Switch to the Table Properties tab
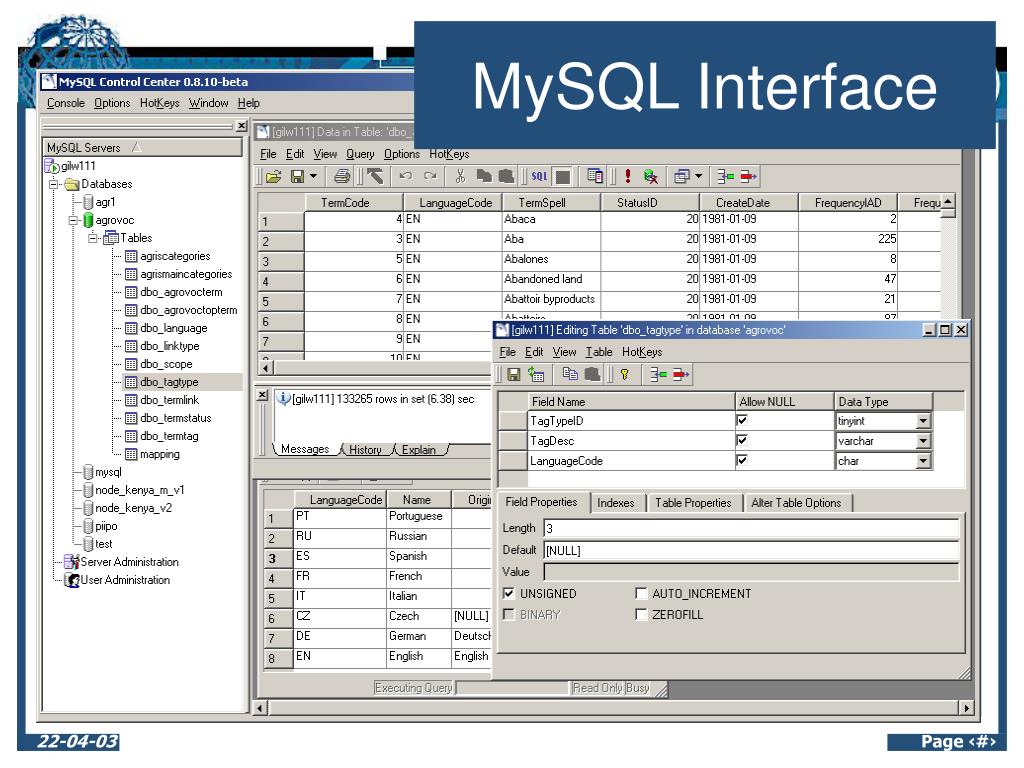 click(x=694, y=503)
